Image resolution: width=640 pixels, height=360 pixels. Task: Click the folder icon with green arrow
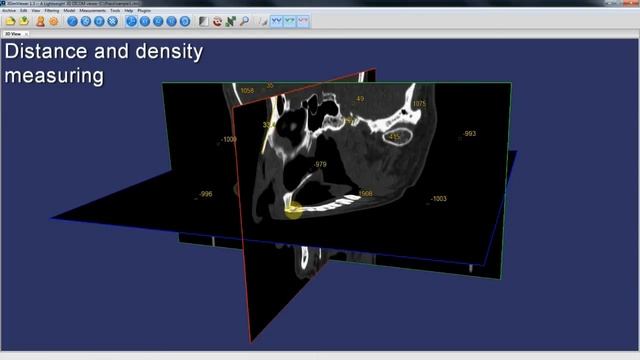pyautogui.click(x=24, y=21)
